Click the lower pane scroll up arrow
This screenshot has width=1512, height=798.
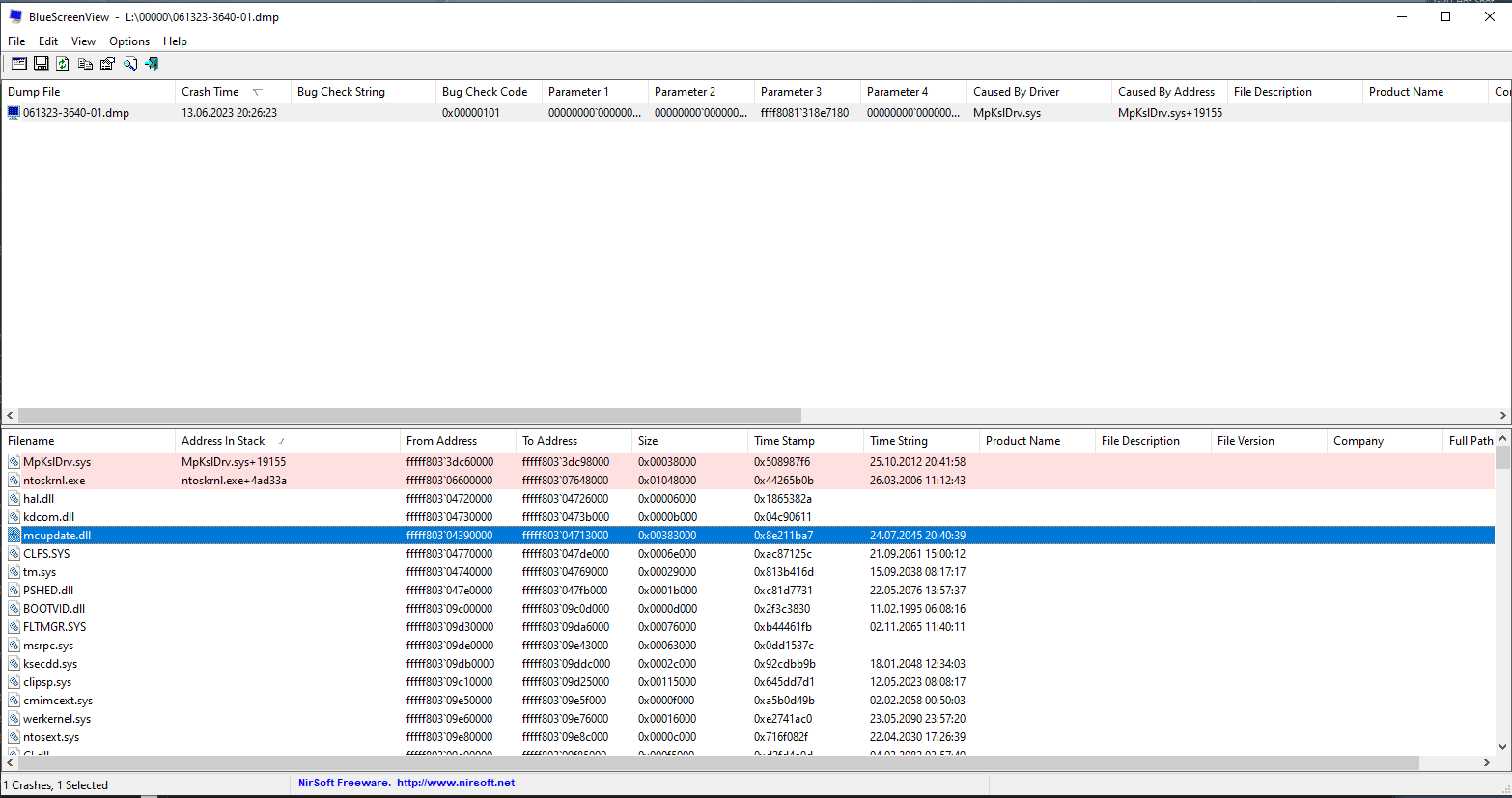pyautogui.click(x=1502, y=439)
